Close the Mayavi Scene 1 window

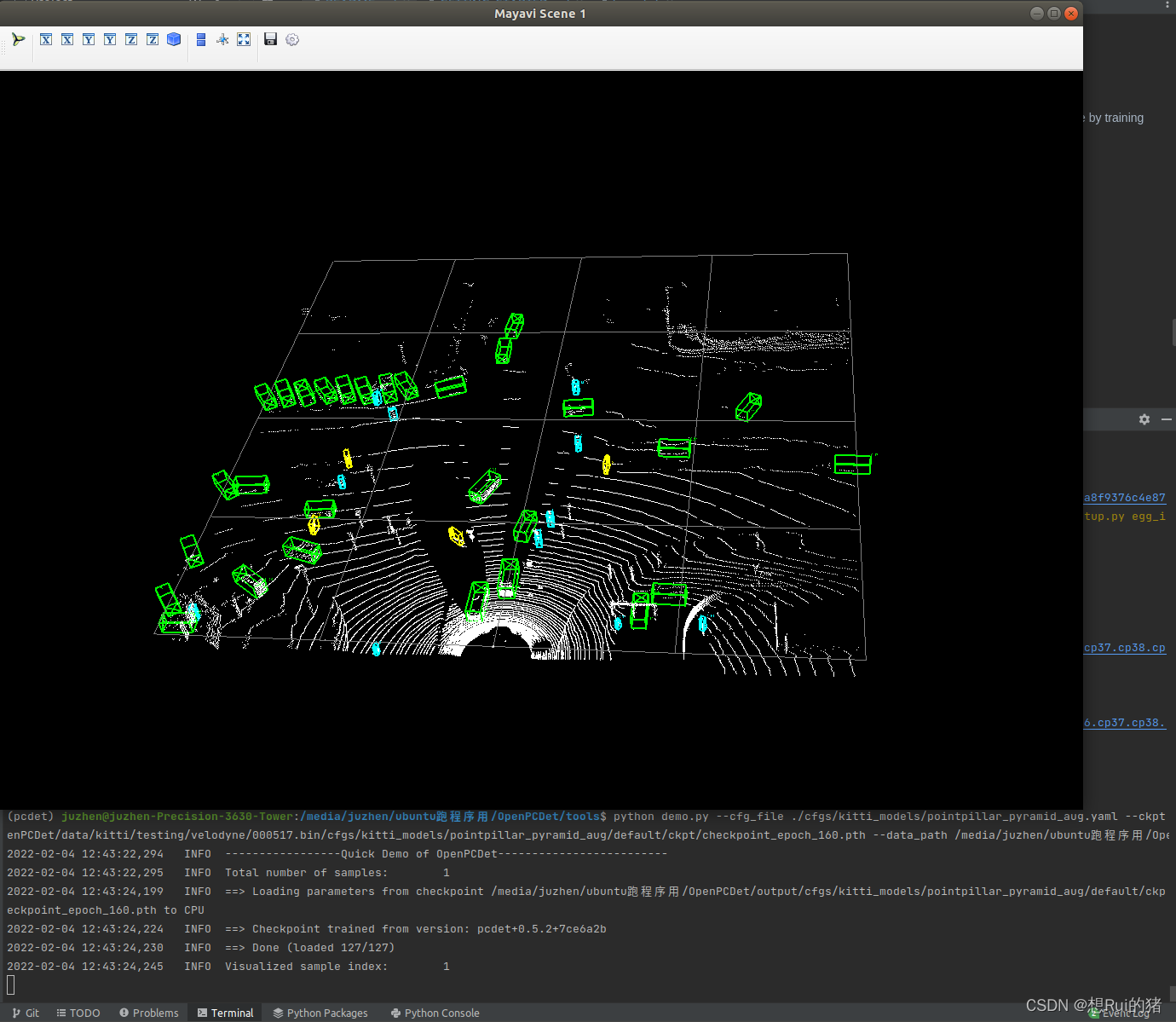tap(1071, 13)
